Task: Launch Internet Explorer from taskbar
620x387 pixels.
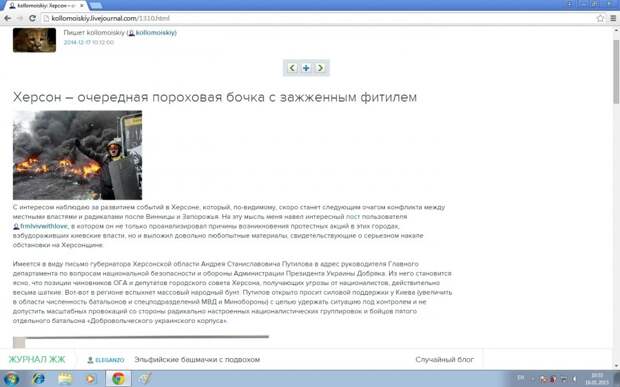Action: click(x=38, y=379)
